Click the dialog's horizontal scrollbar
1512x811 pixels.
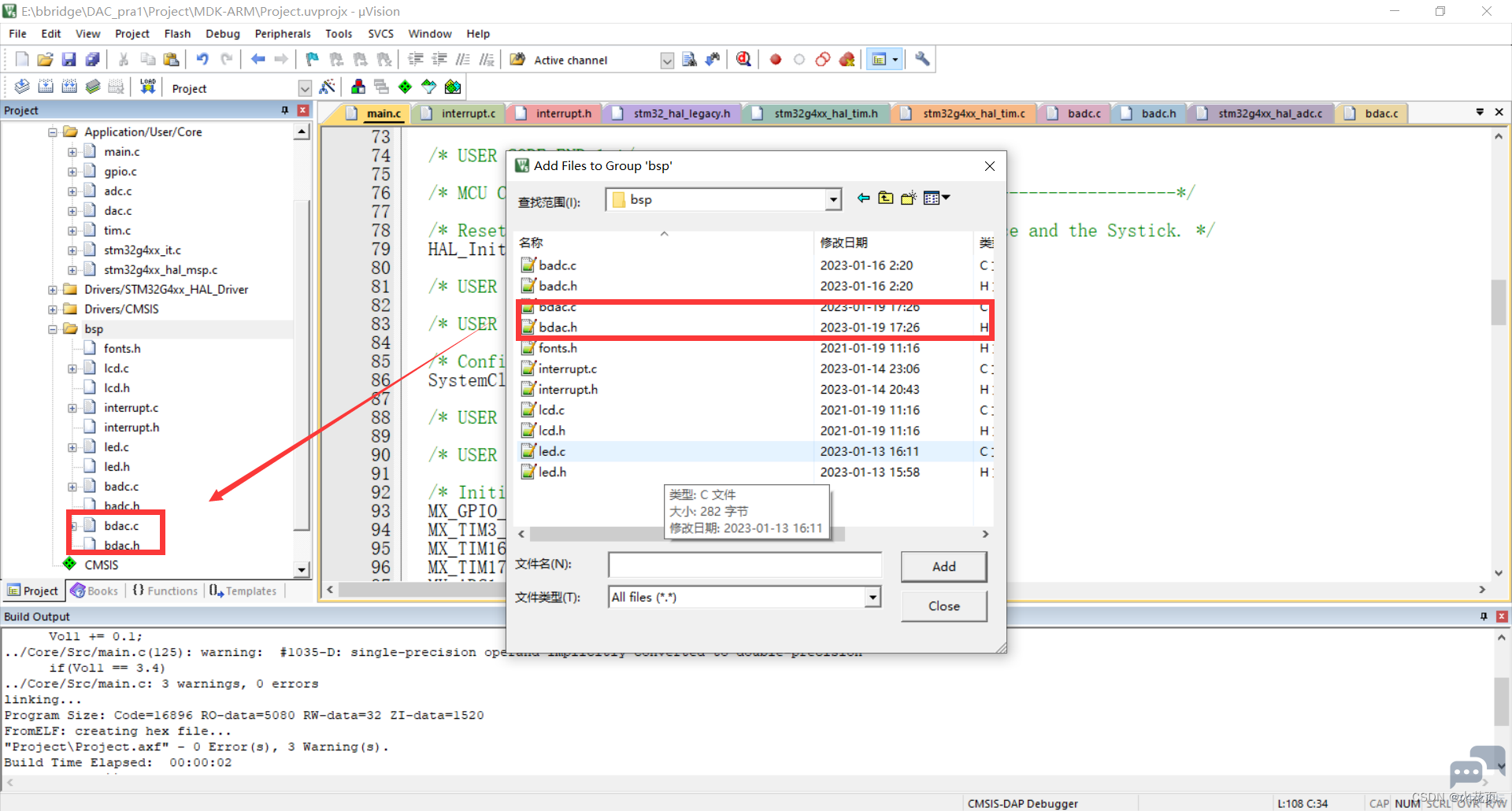[x=687, y=534]
